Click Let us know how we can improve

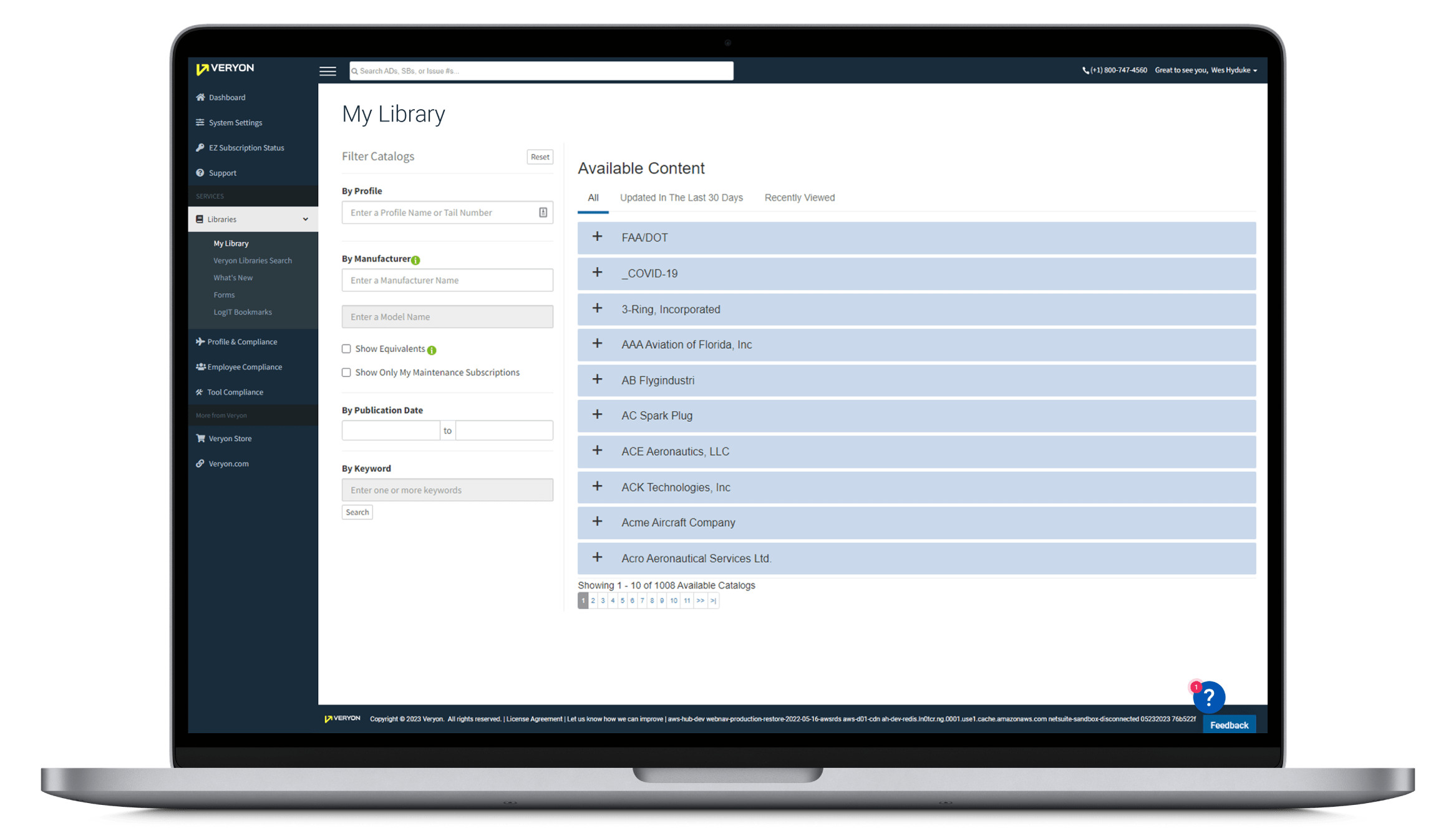[x=614, y=719]
